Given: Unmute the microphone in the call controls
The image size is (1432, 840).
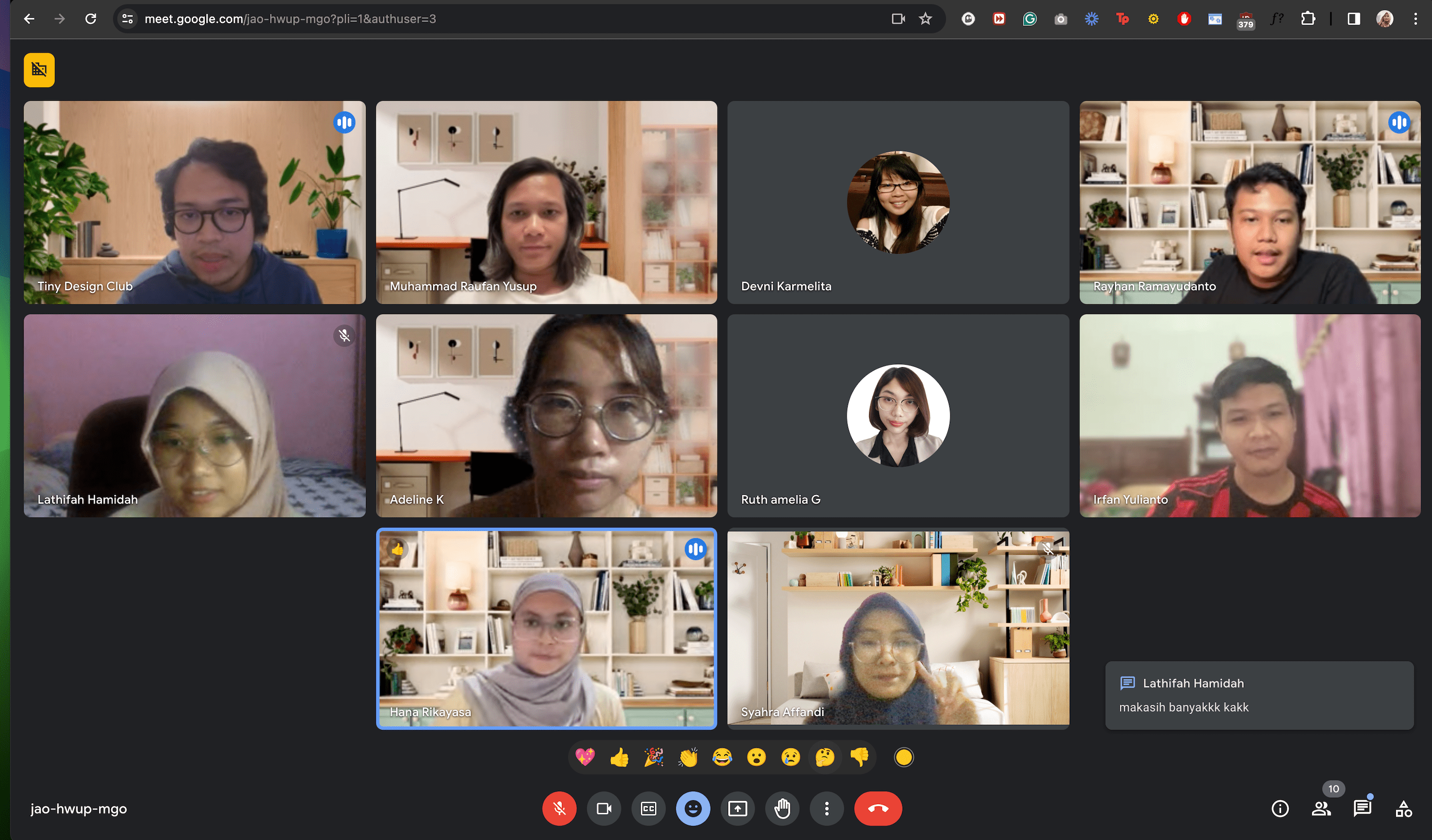Looking at the screenshot, I should click(x=559, y=808).
